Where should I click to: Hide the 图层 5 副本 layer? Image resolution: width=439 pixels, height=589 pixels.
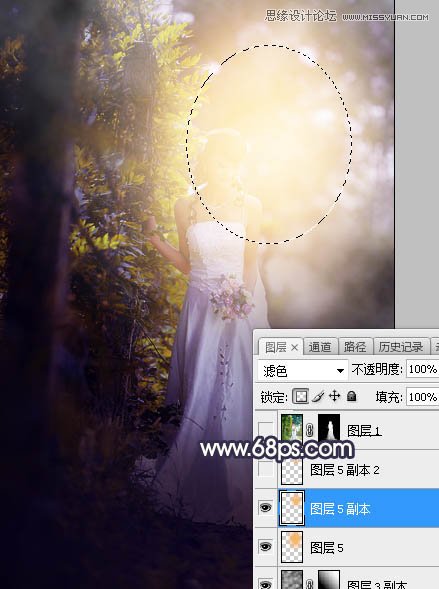pos(266,508)
